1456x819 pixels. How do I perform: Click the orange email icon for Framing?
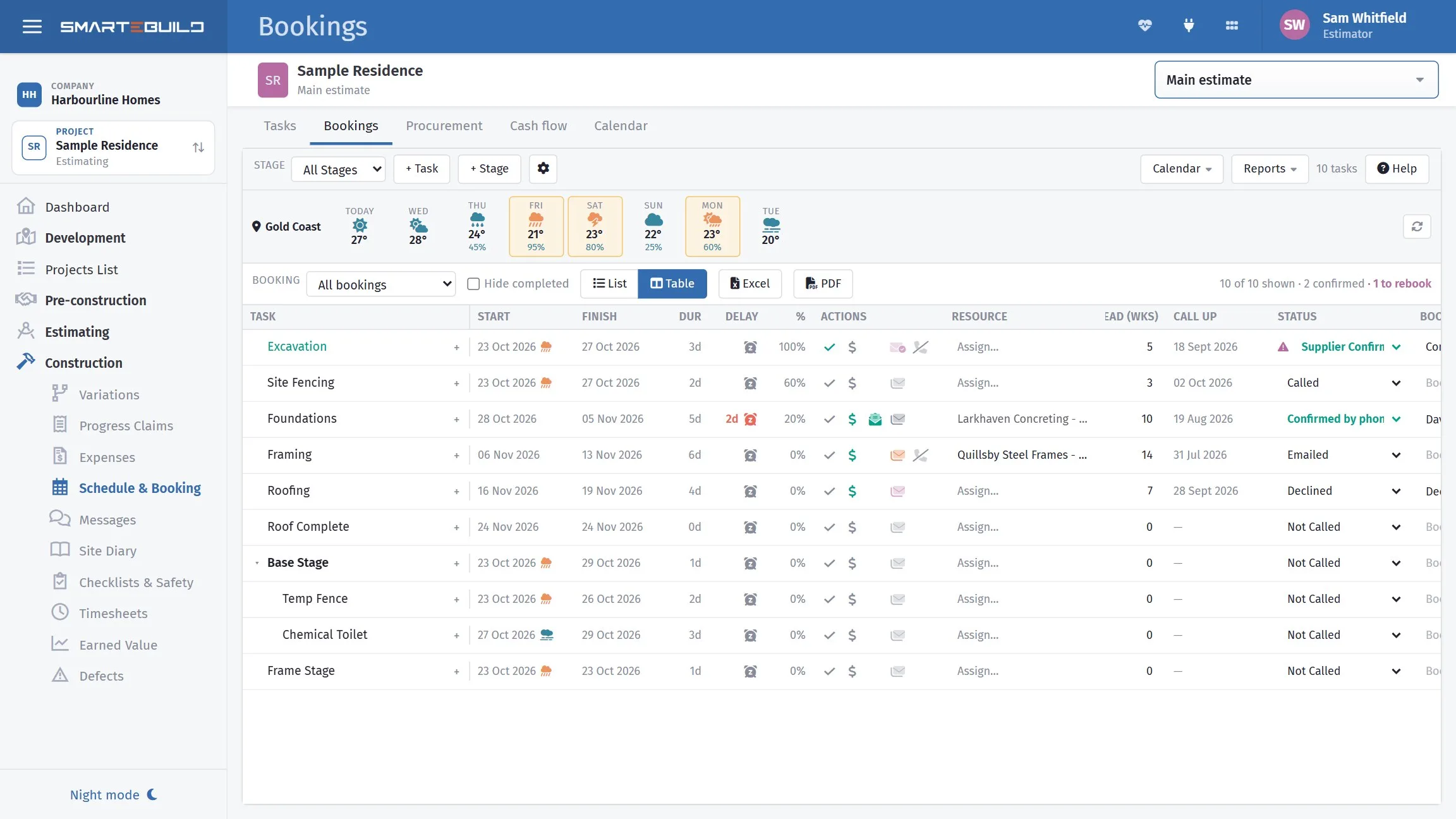coord(897,455)
